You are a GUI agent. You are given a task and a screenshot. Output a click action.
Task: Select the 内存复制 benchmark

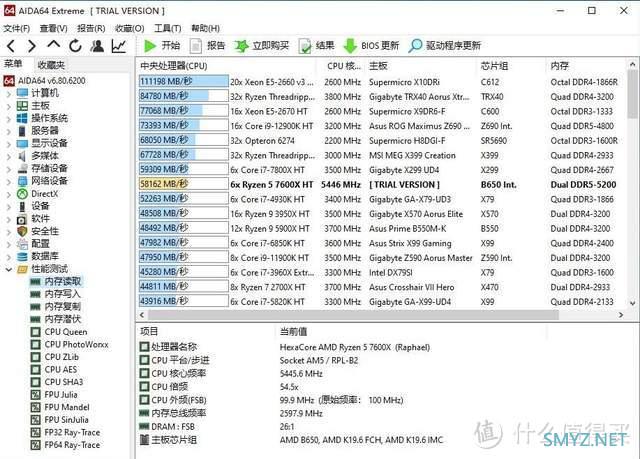click(x=56, y=307)
